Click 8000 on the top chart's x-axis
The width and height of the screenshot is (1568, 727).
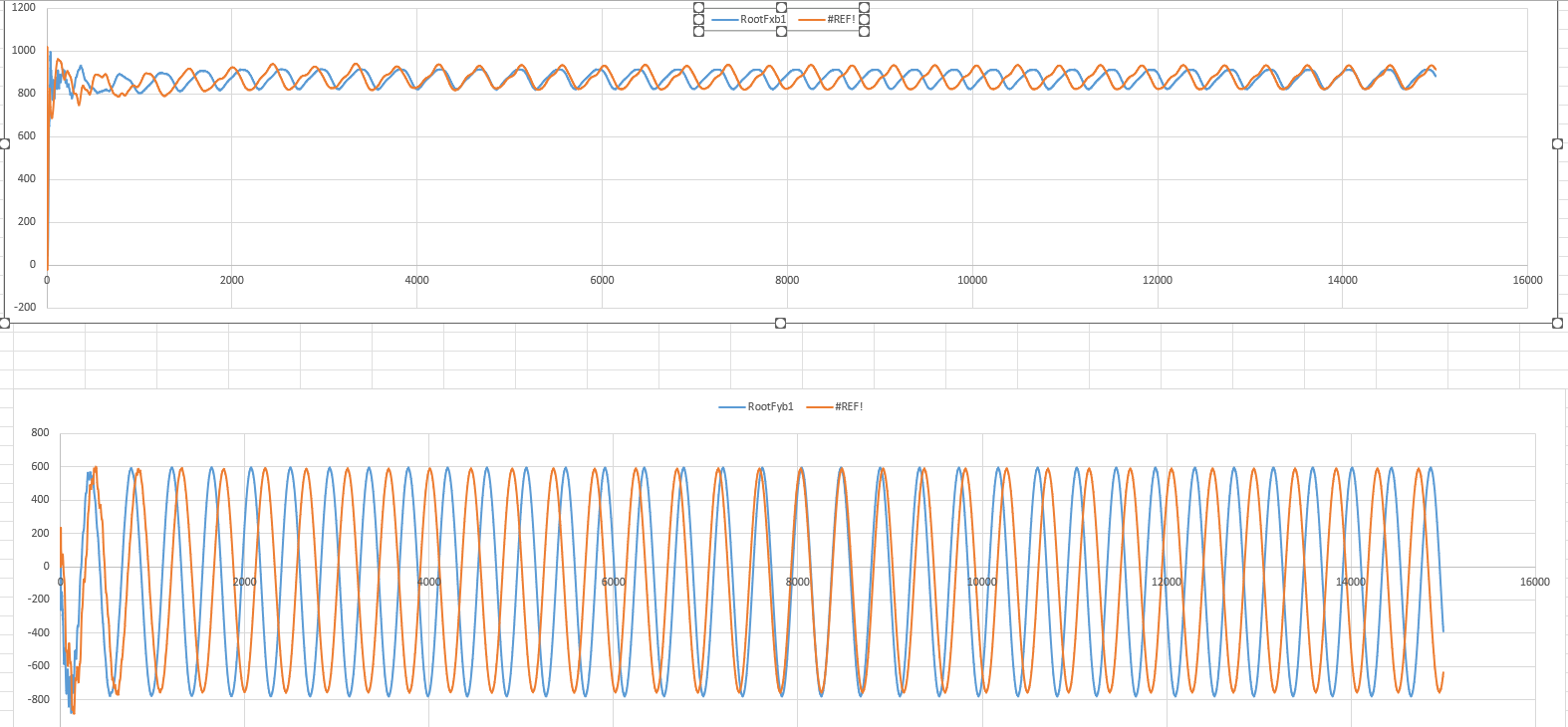(x=787, y=280)
